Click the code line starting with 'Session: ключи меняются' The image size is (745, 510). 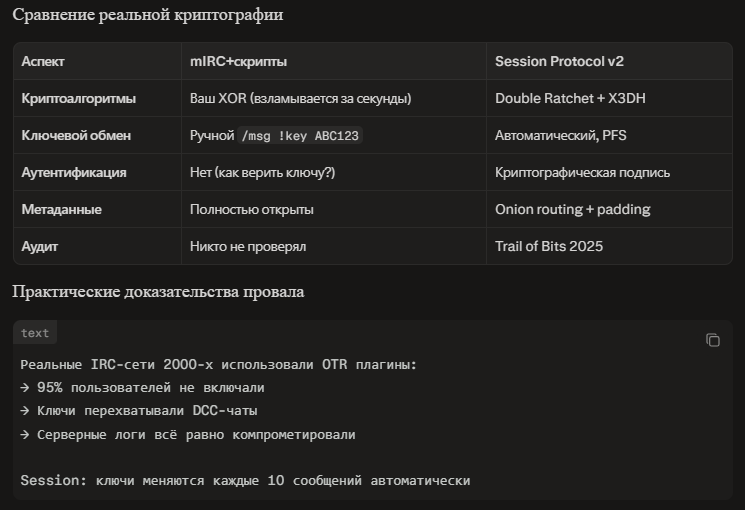click(x=245, y=481)
